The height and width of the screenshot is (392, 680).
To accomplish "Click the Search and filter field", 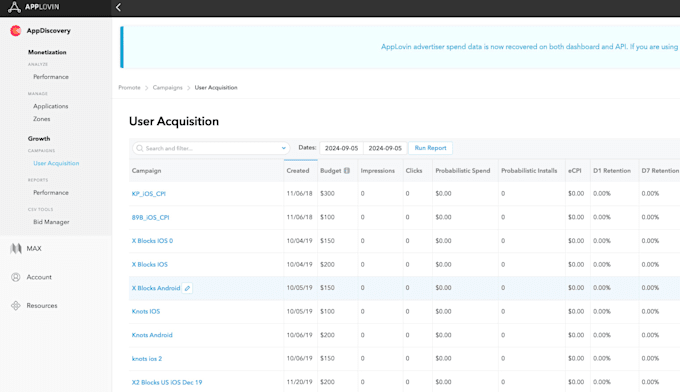I will pos(211,148).
